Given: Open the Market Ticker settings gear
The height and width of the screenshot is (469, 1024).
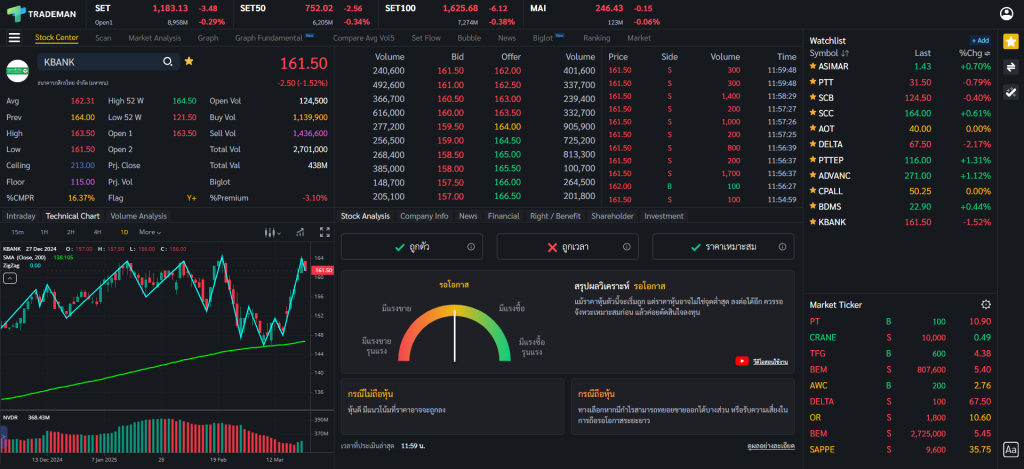Looking at the screenshot, I should (986, 304).
